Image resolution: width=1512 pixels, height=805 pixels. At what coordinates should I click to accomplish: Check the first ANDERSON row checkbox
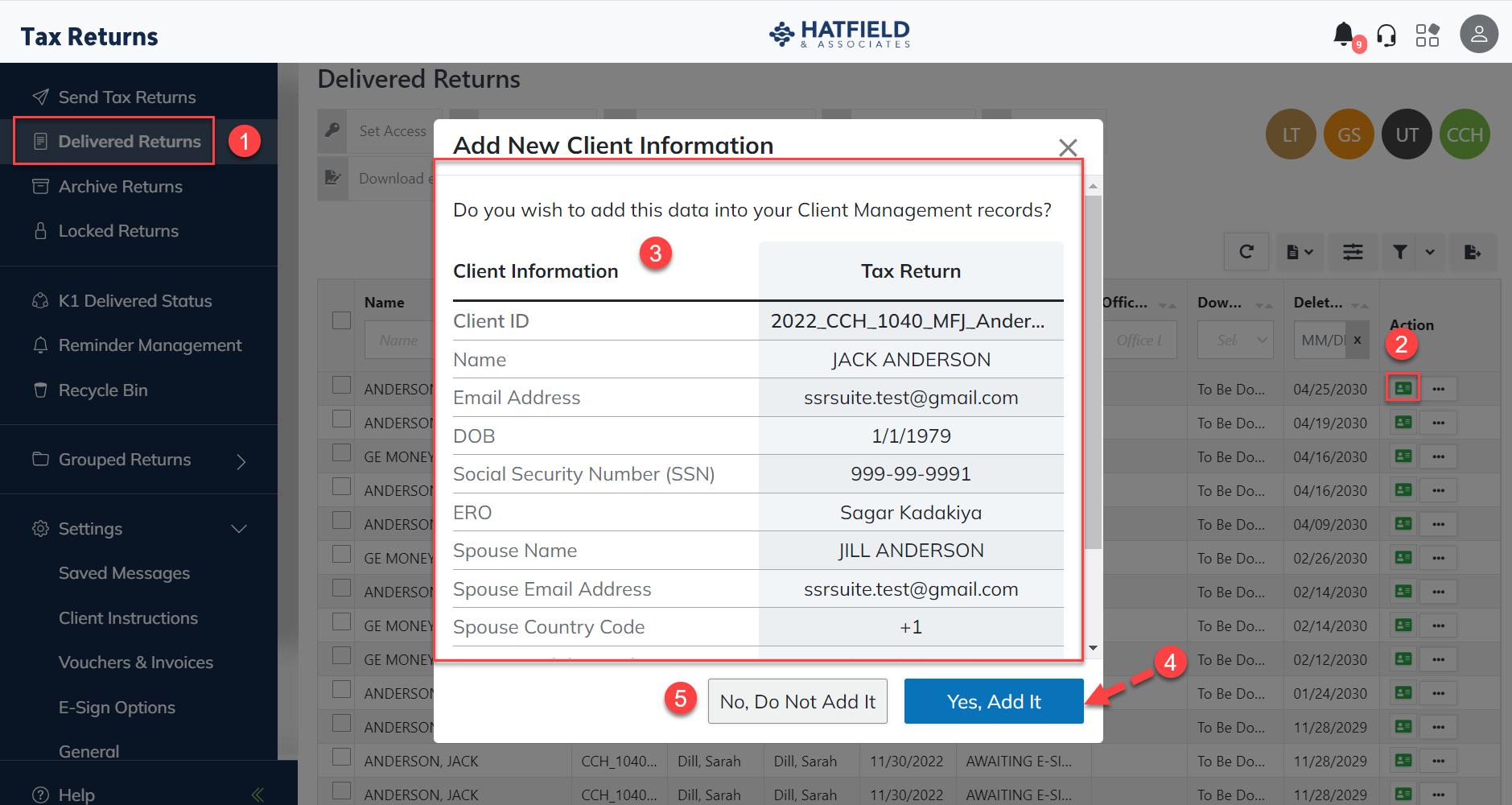tap(342, 386)
